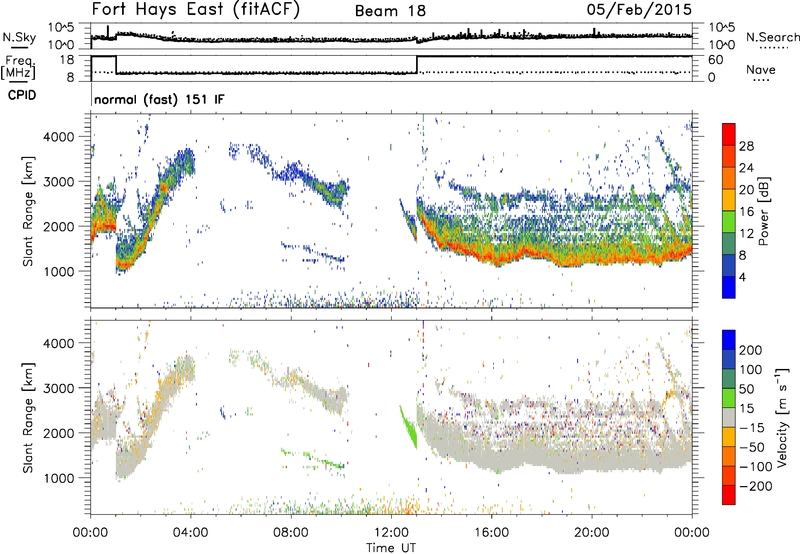Viewport: 800px width, 554px height.
Task: Click the 'Velocity [m s⁻¹]' colorbar title
Action: pyautogui.click(x=781, y=417)
